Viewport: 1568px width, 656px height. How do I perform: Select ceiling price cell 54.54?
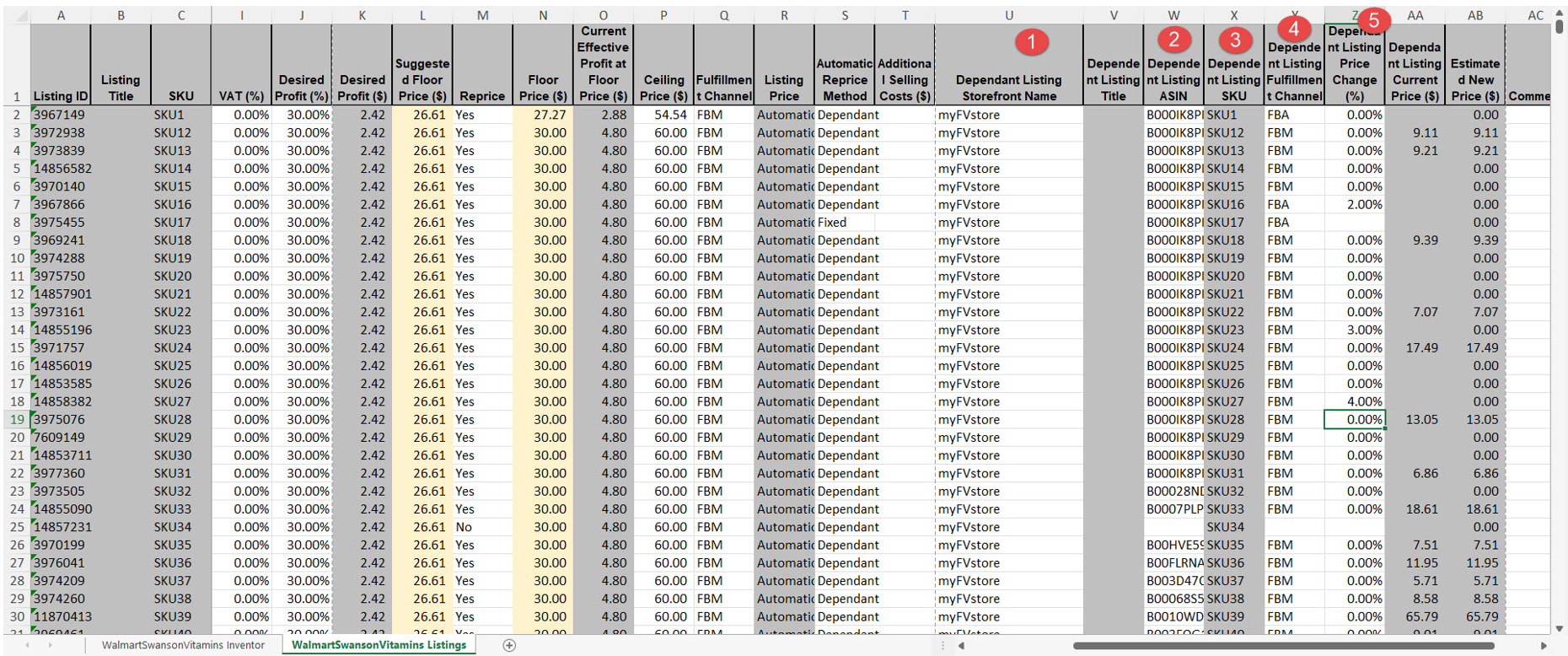click(x=663, y=115)
